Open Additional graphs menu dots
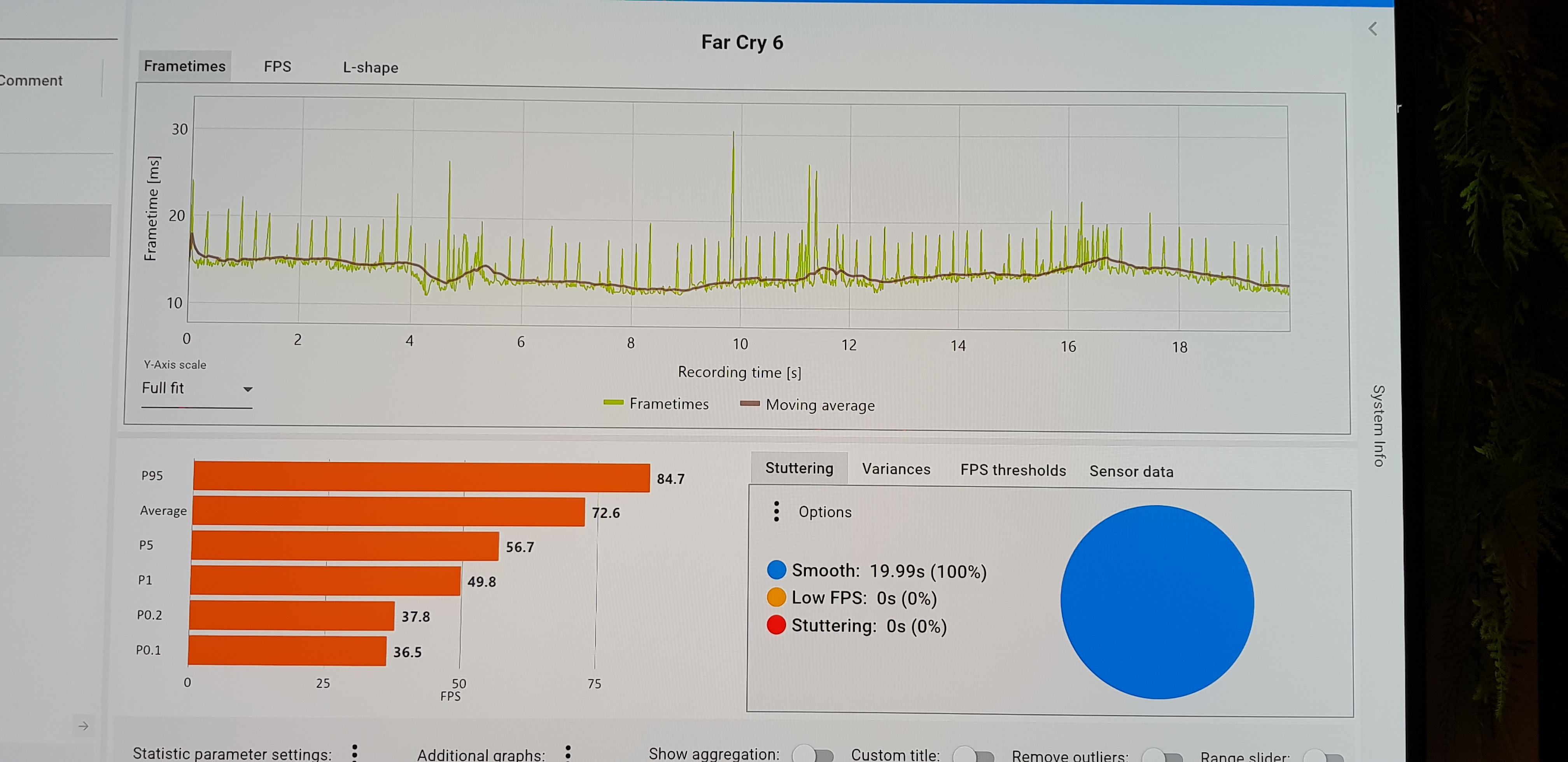Image resolution: width=1568 pixels, height=762 pixels. tap(568, 753)
